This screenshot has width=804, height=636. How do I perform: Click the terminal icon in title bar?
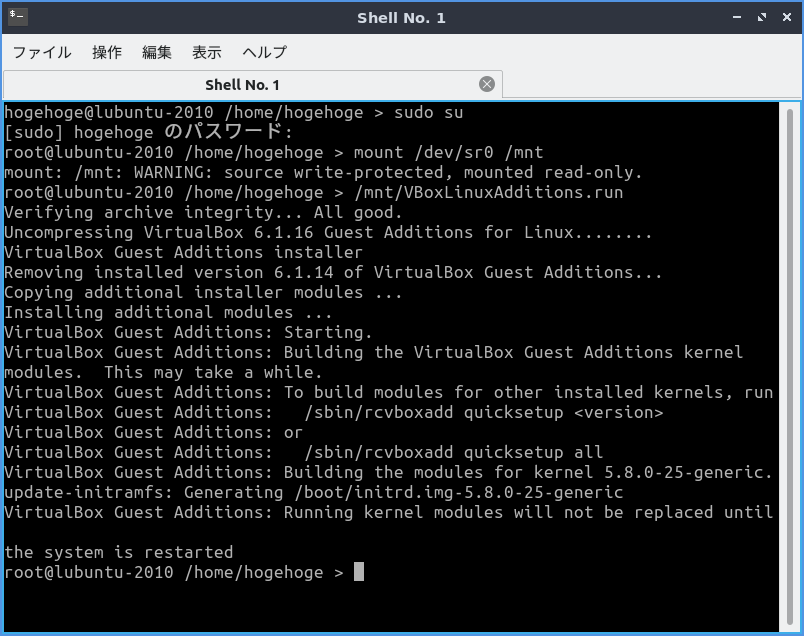tap(17, 16)
